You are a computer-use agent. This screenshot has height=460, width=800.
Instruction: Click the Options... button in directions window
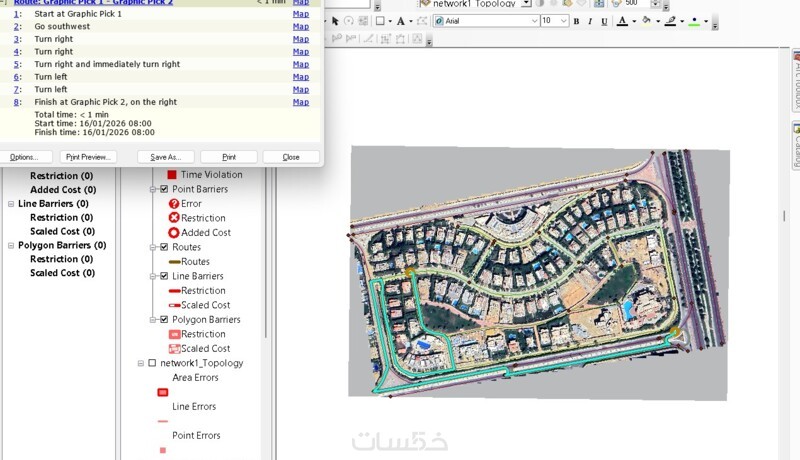(x=24, y=157)
